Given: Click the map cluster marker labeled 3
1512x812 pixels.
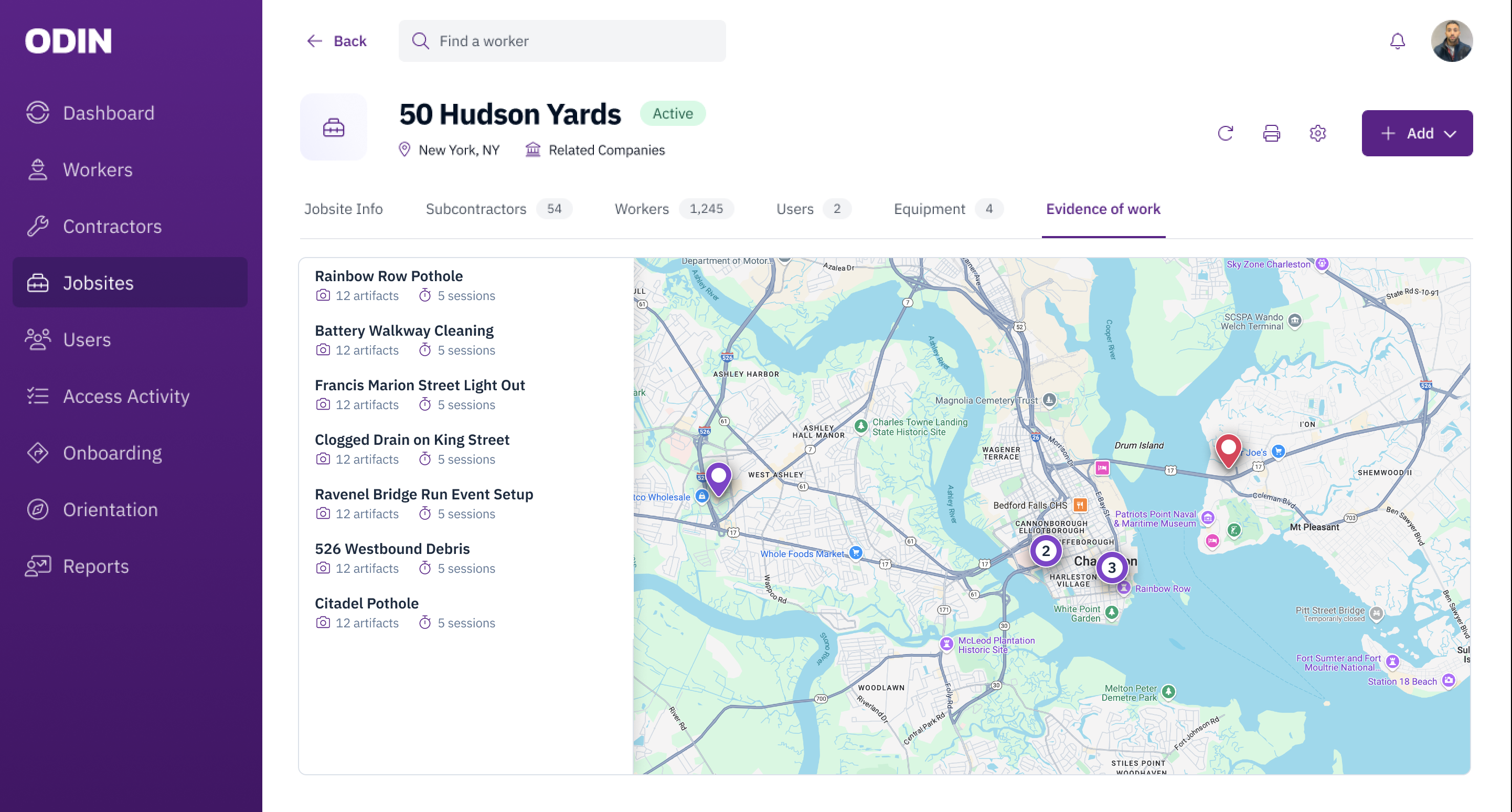Looking at the screenshot, I should tap(1111, 568).
